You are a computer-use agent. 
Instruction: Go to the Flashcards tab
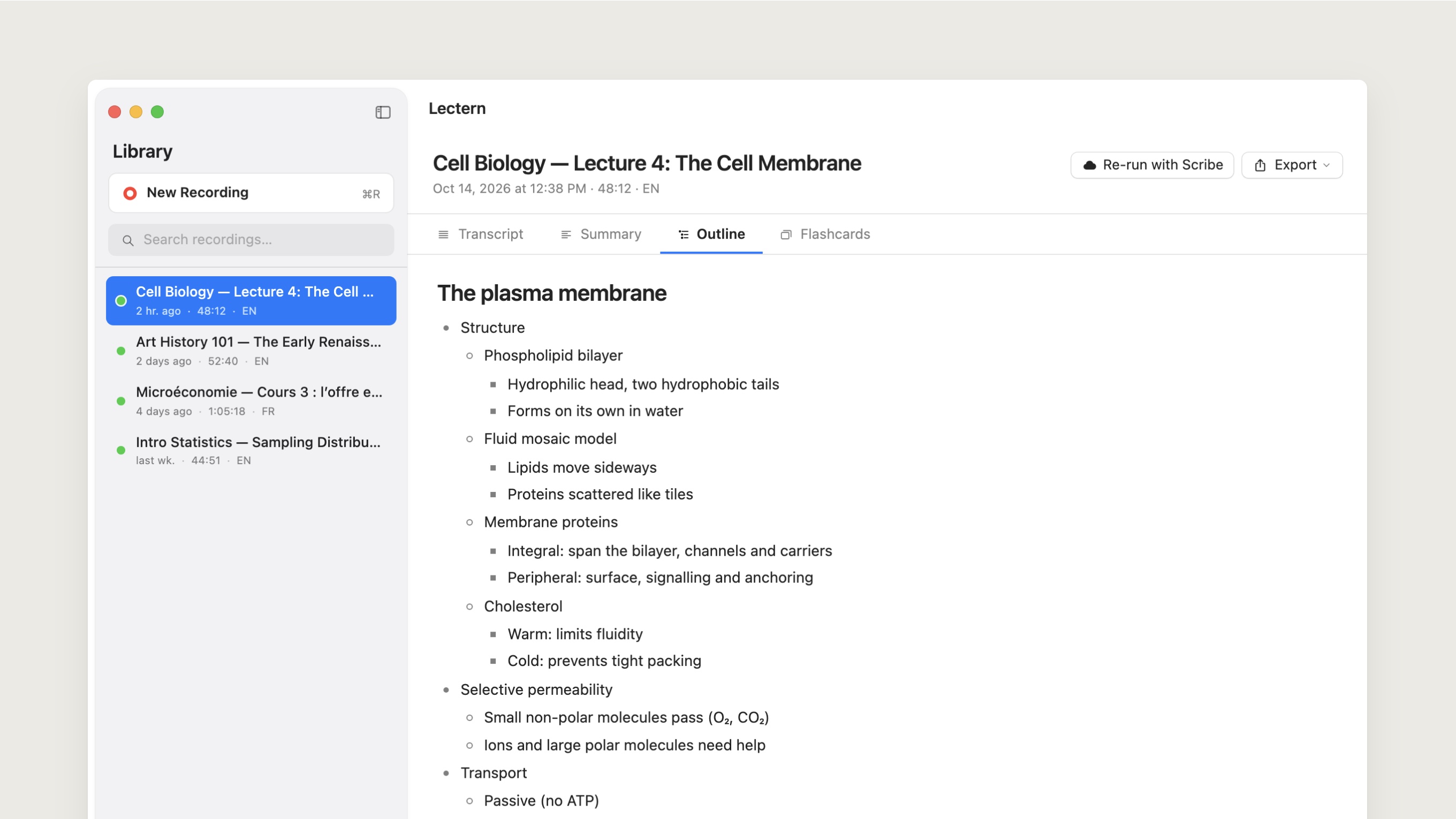[825, 234]
